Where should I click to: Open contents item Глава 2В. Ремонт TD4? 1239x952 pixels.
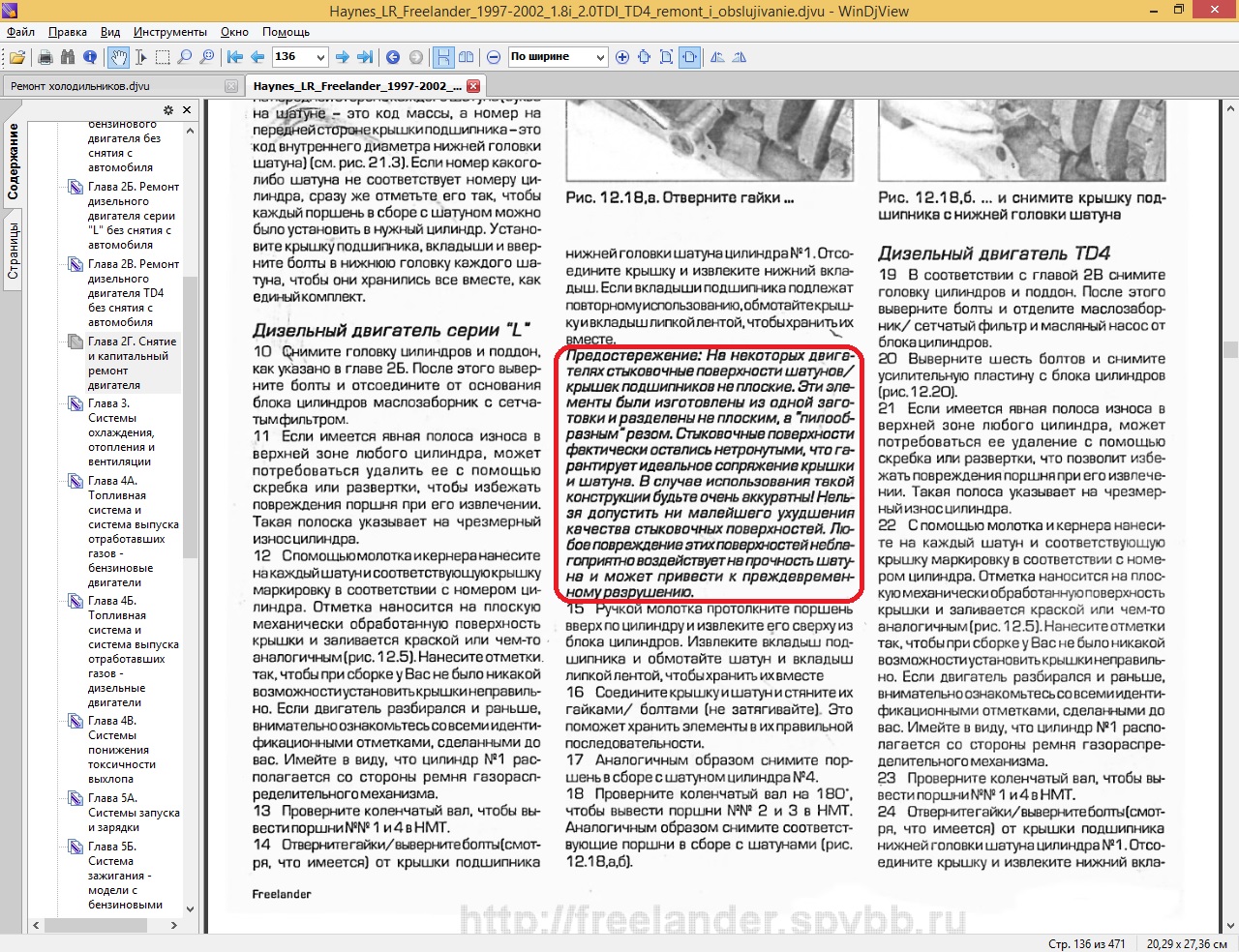click(134, 293)
